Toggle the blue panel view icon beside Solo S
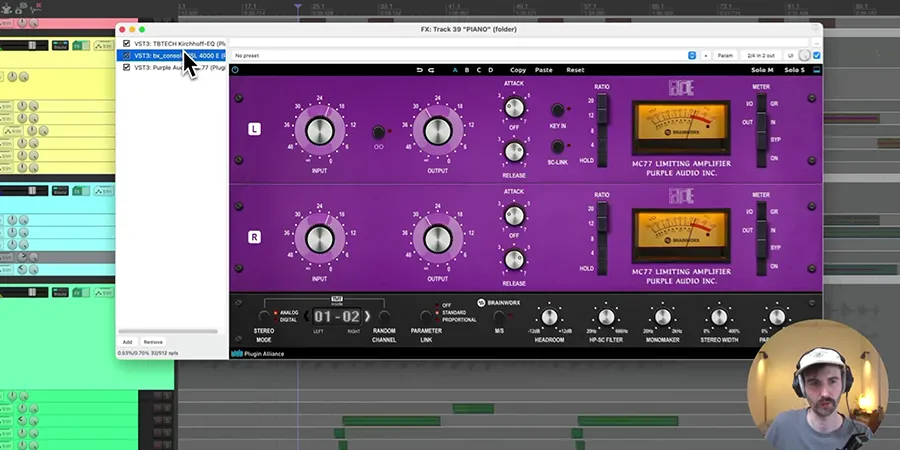The width and height of the screenshot is (900, 450). (817, 70)
